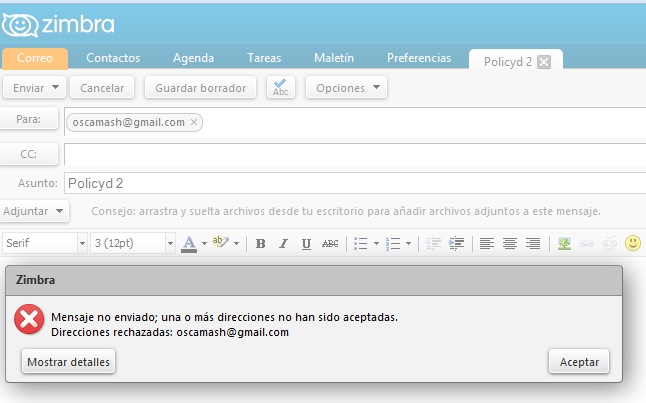
Task: Open the Tareas tab
Action: 264,58
